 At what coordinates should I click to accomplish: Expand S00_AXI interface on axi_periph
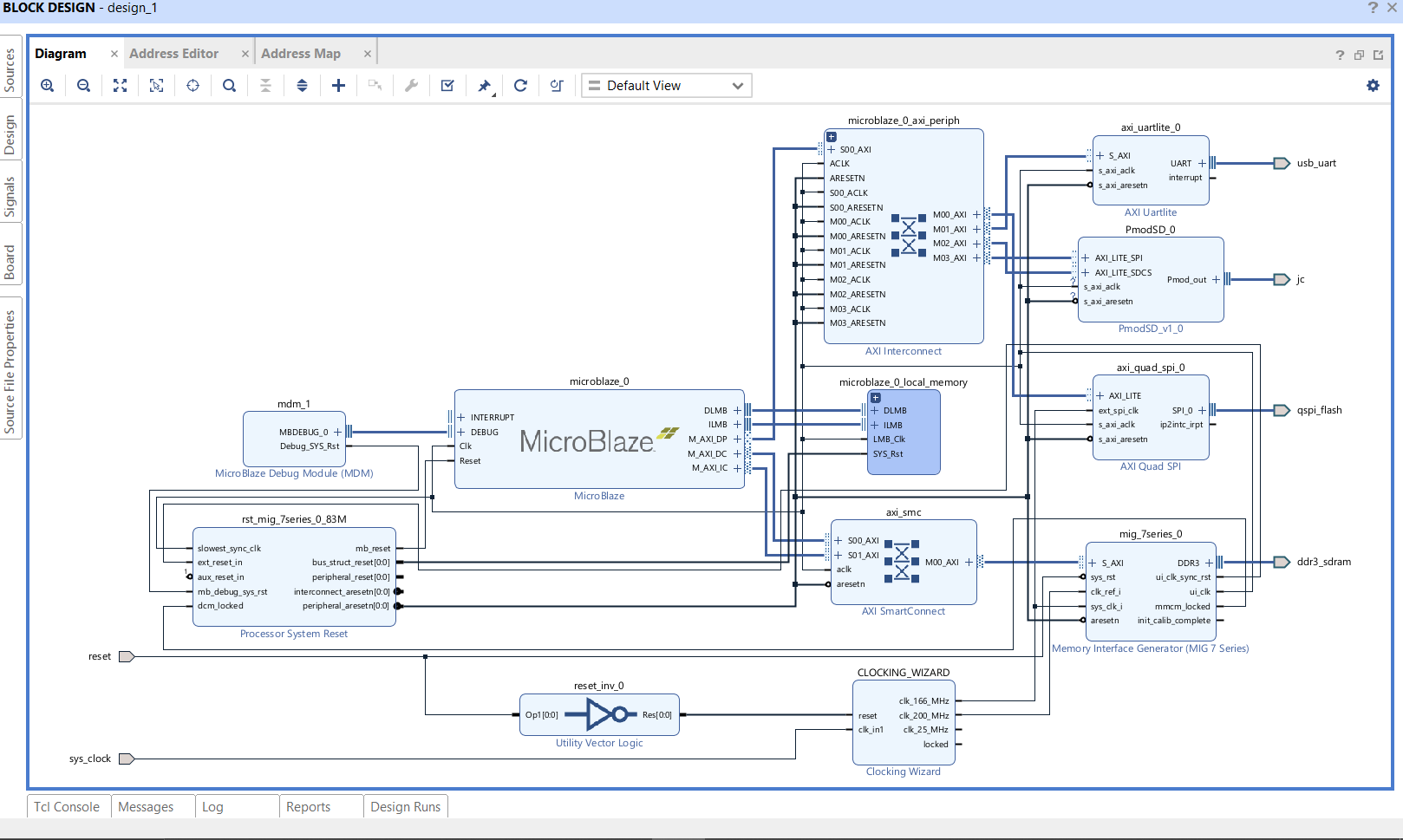pos(832,150)
